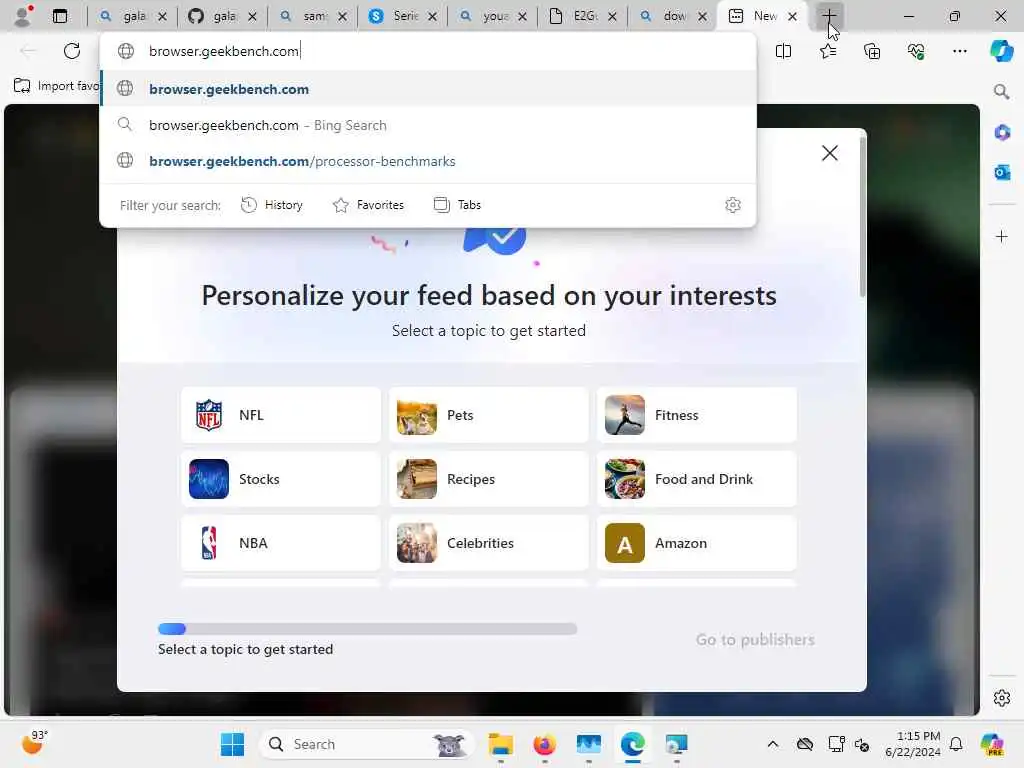
Task: Open File Explorer from the taskbar
Action: [x=501, y=744]
